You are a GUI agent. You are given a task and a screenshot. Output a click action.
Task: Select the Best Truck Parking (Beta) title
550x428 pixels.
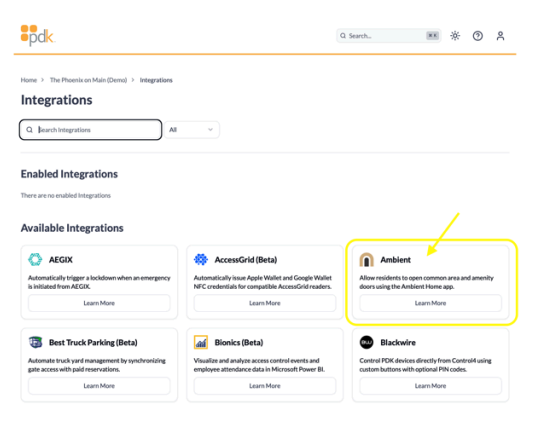(x=93, y=342)
